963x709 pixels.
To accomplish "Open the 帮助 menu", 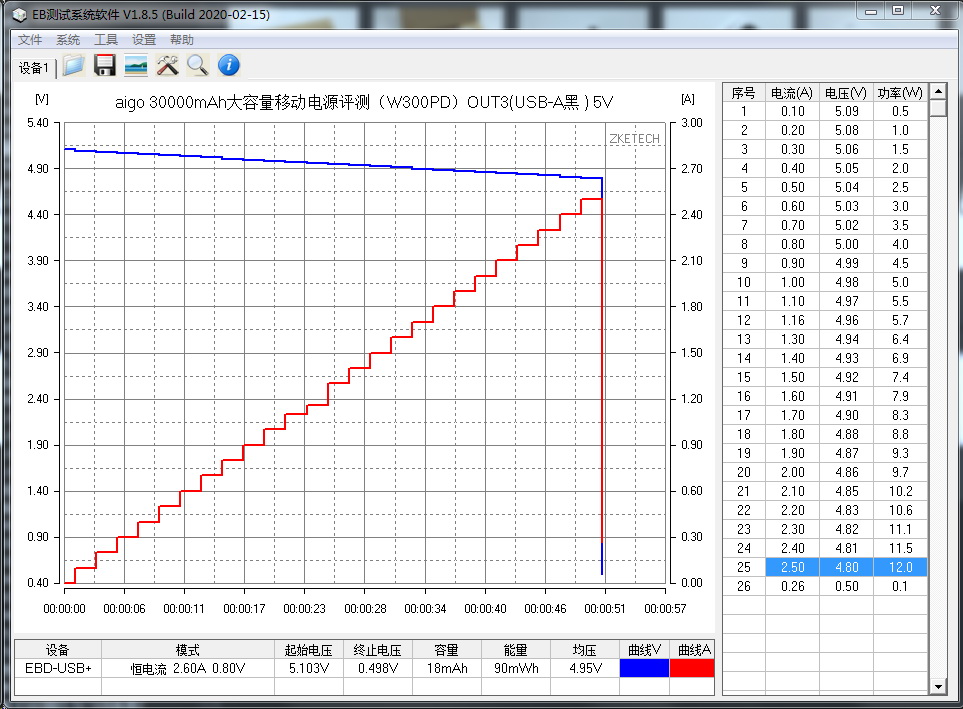I will click(182, 40).
